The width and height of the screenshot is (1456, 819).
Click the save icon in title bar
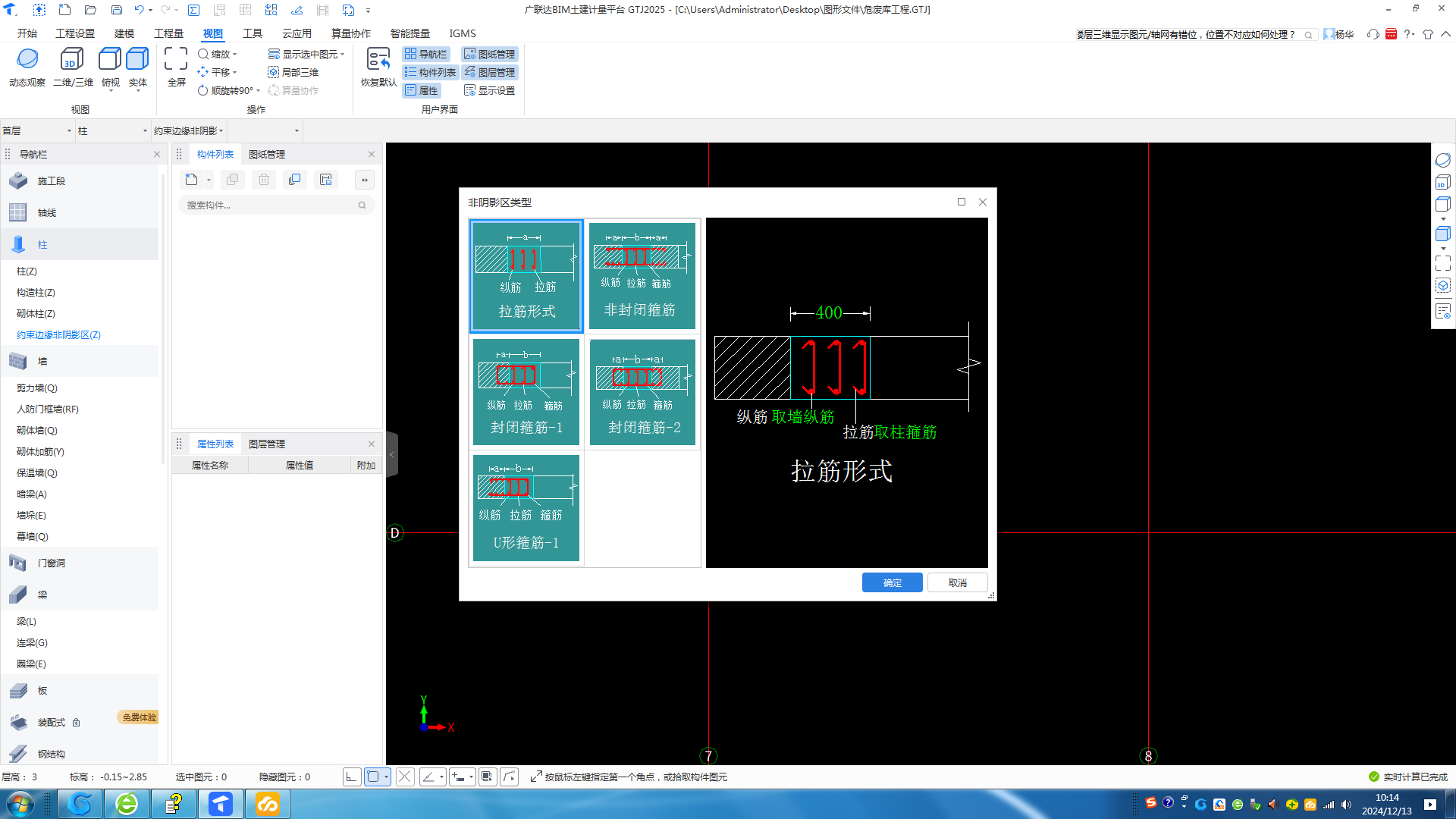117,10
